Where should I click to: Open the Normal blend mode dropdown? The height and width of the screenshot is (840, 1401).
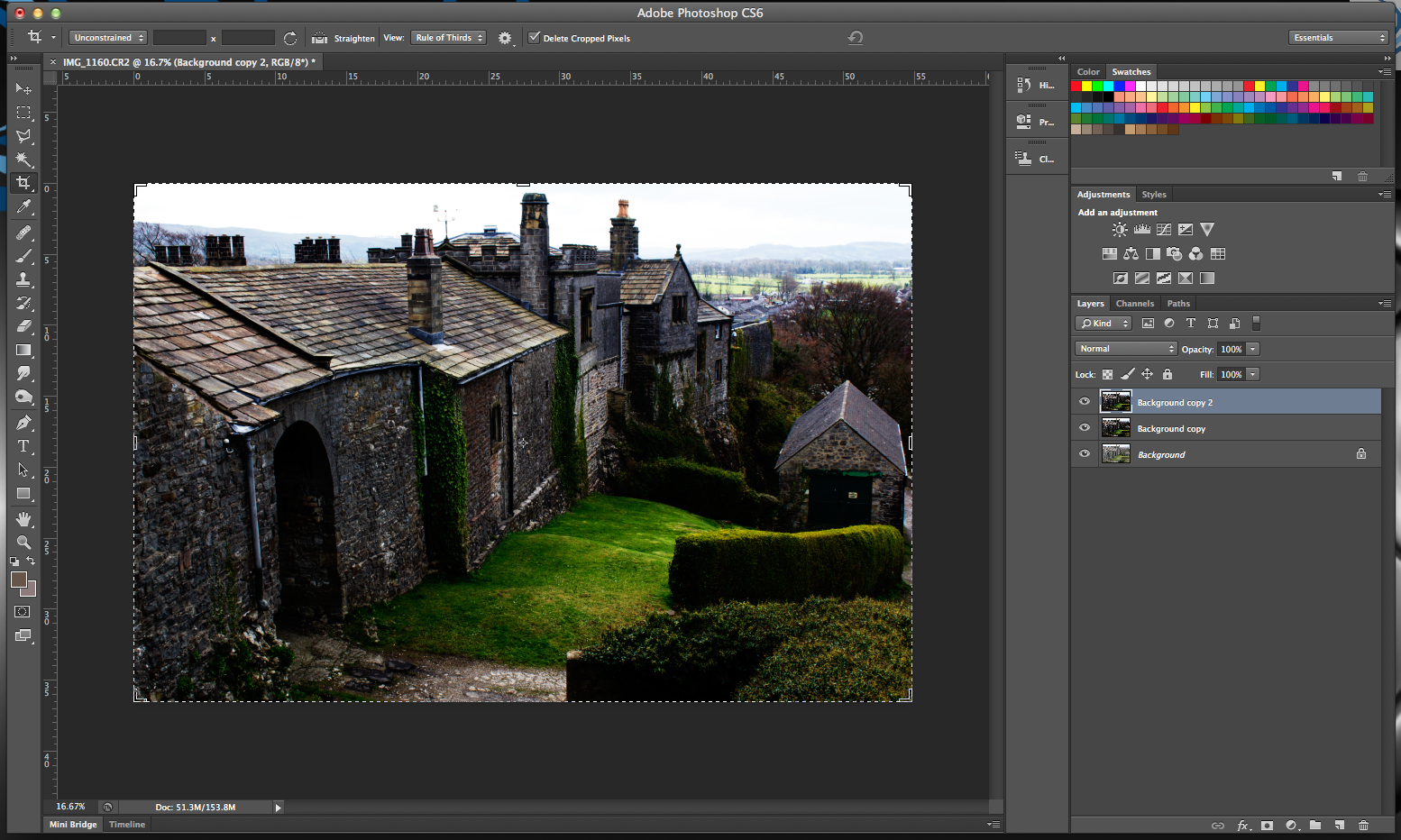click(x=1125, y=348)
